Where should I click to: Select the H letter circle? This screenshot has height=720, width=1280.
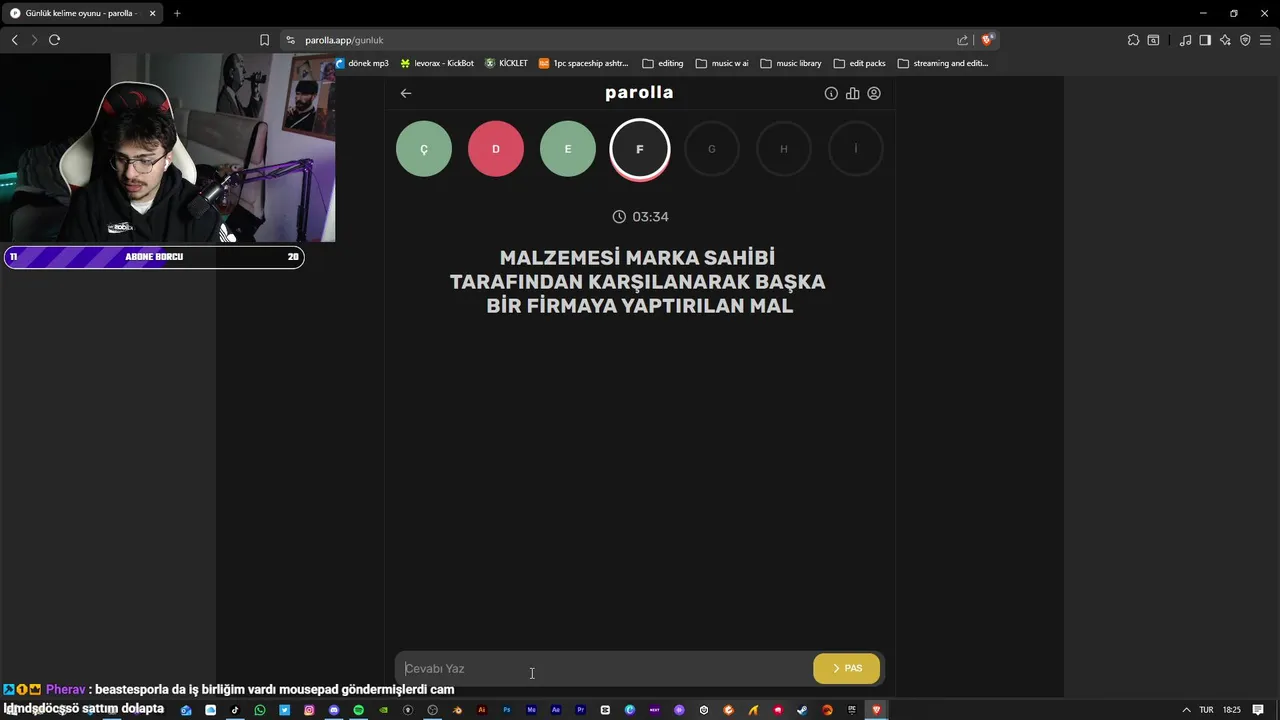coord(784,149)
